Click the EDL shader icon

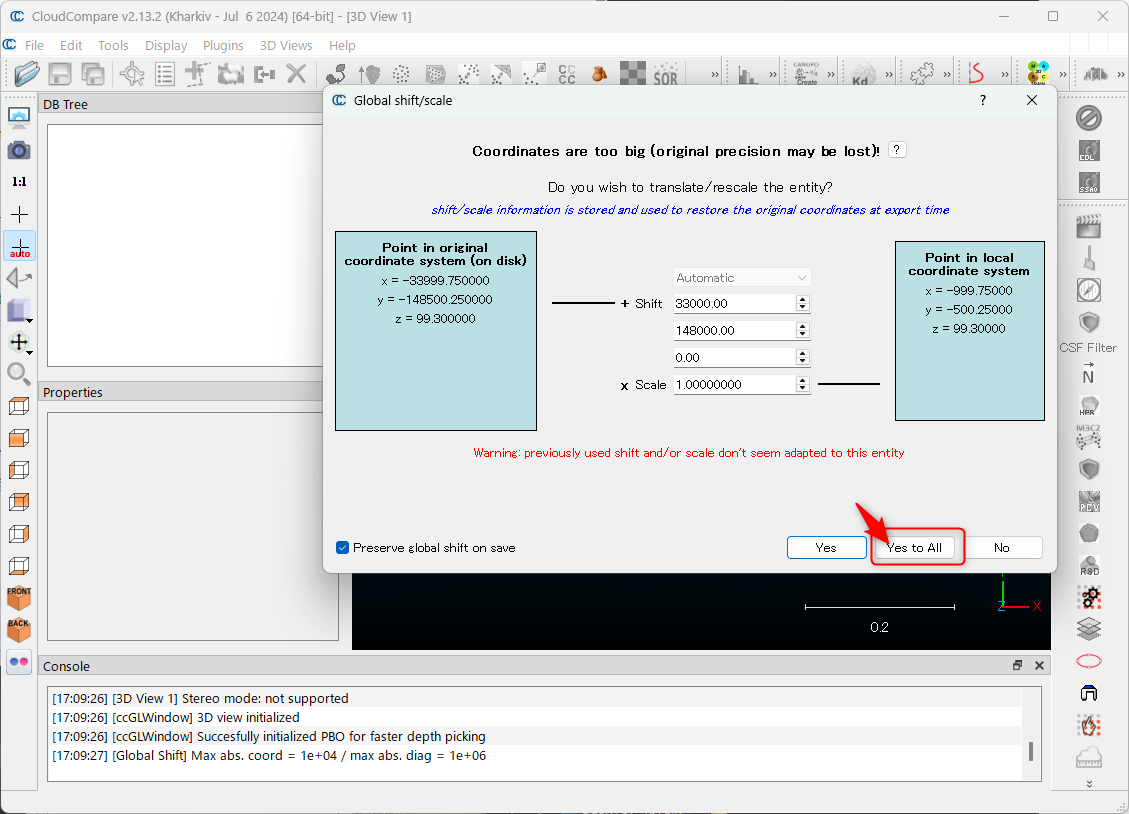[x=1089, y=152]
